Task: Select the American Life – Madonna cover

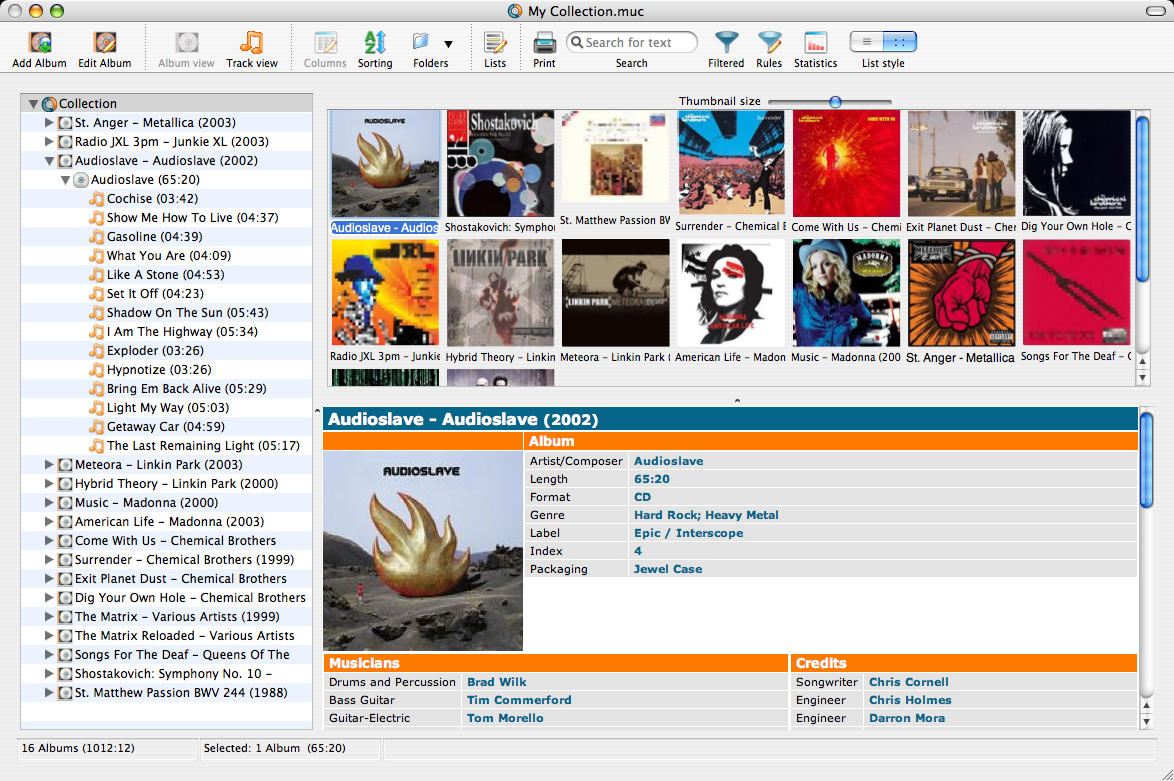Action: pyautogui.click(x=731, y=293)
